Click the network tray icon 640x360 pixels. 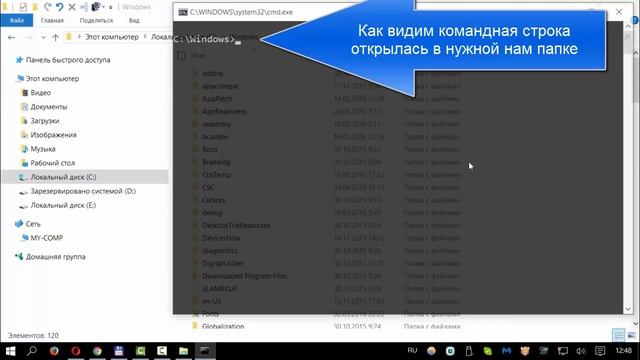[x=562, y=351]
